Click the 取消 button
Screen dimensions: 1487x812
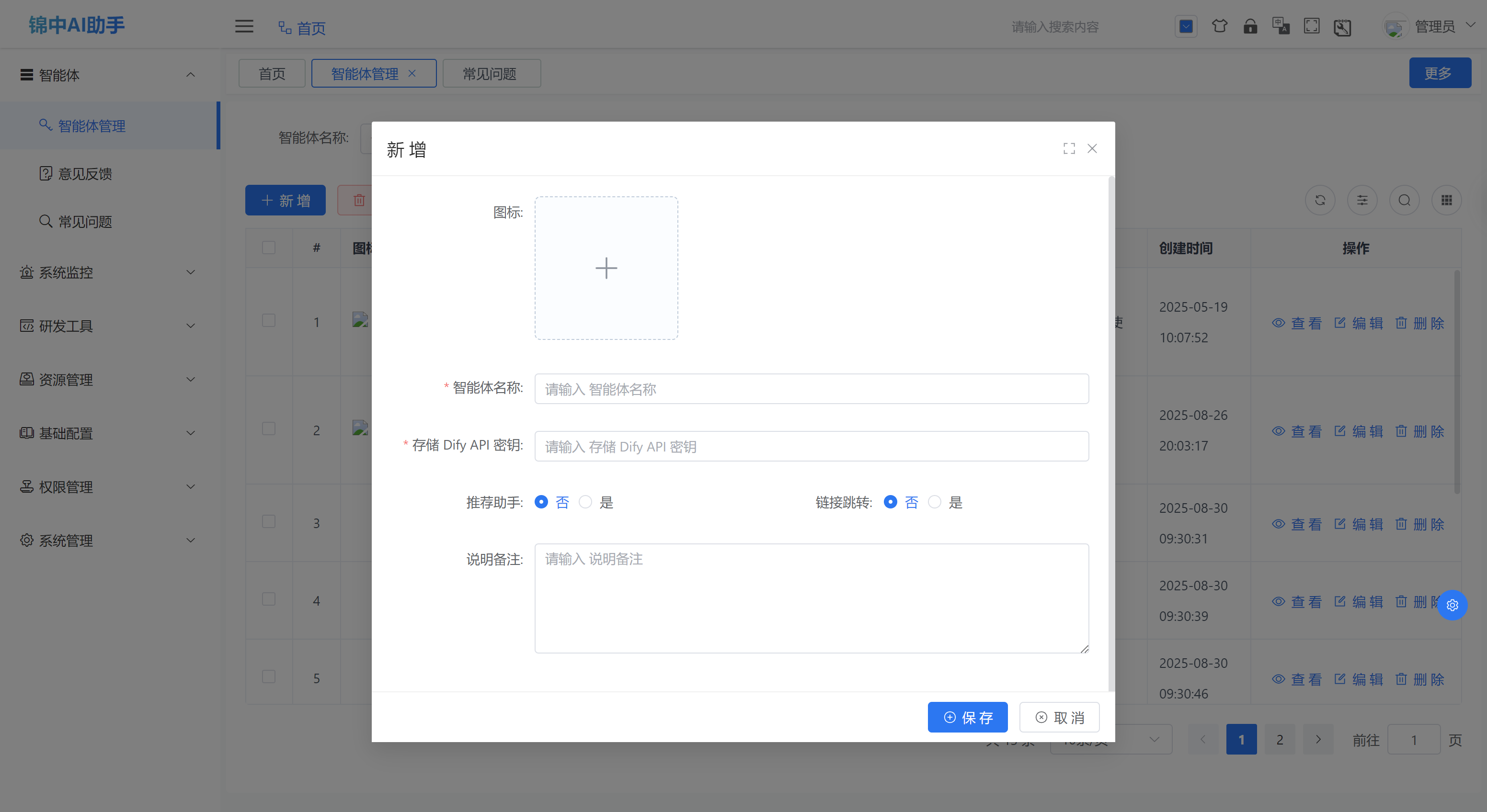[x=1059, y=718]
